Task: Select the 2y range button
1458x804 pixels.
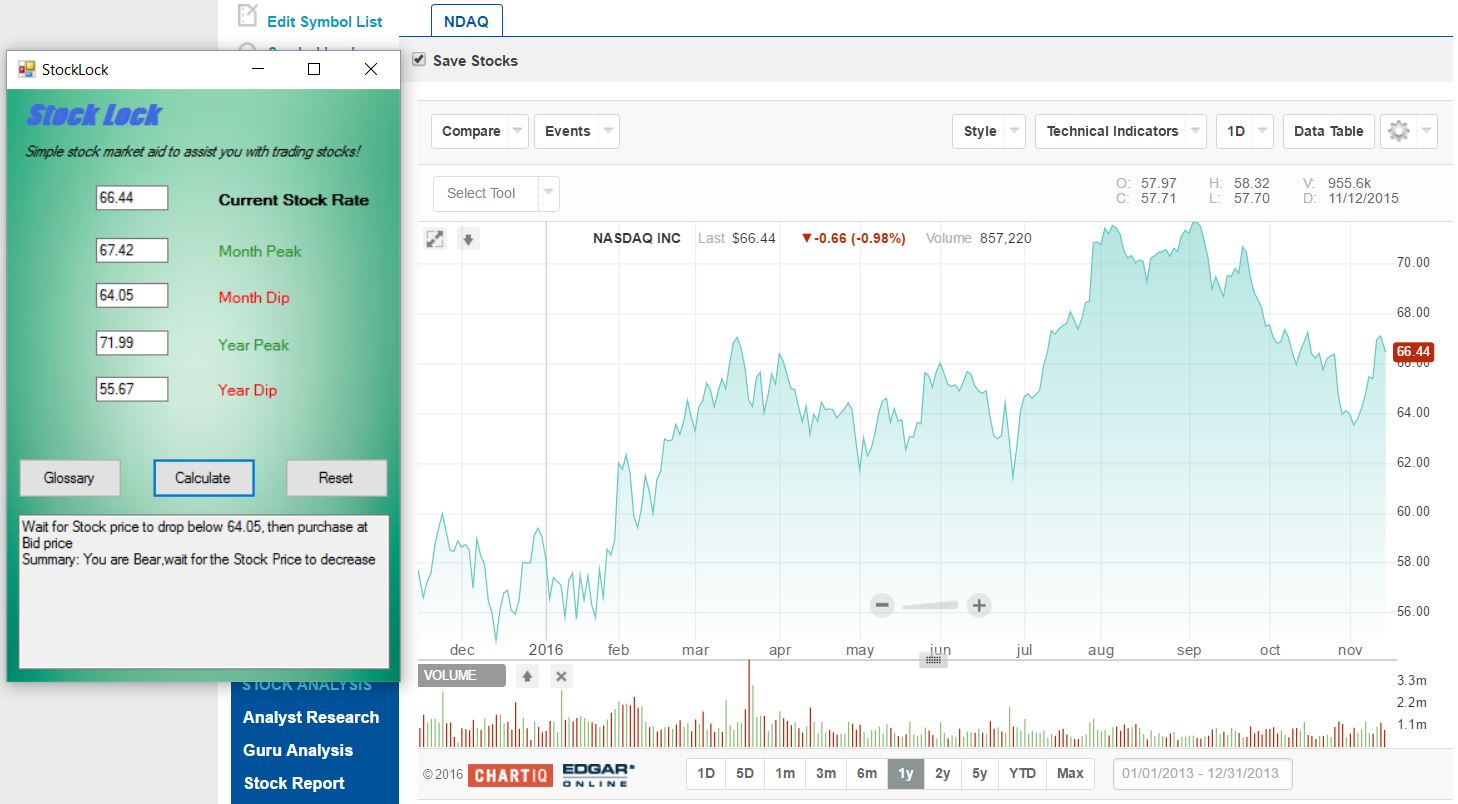Action: pyautogui.click(x=943, y=773)
